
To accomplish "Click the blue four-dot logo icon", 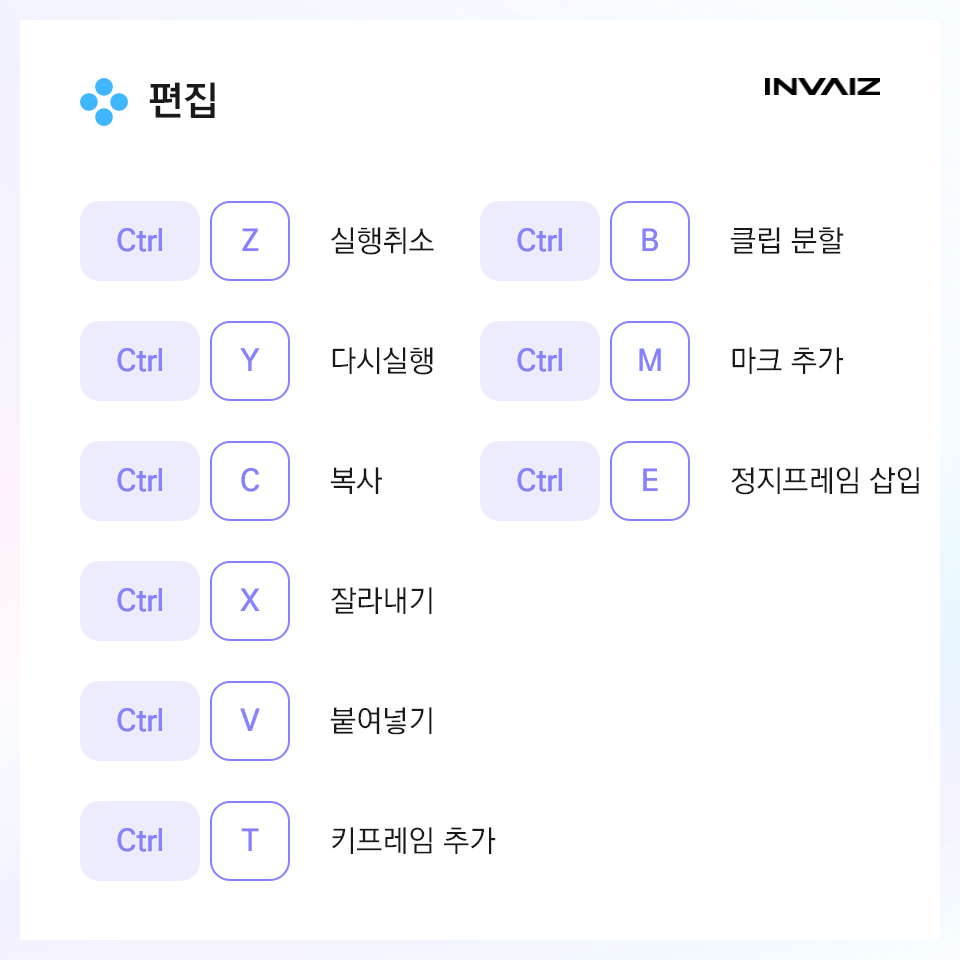I will coord(104,102).
